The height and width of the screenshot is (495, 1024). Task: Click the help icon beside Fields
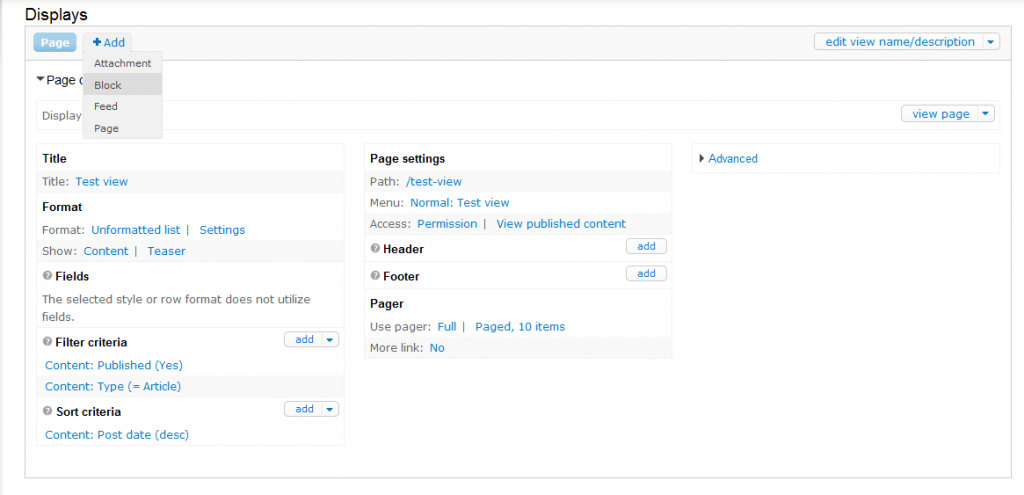tap(47, 276)
